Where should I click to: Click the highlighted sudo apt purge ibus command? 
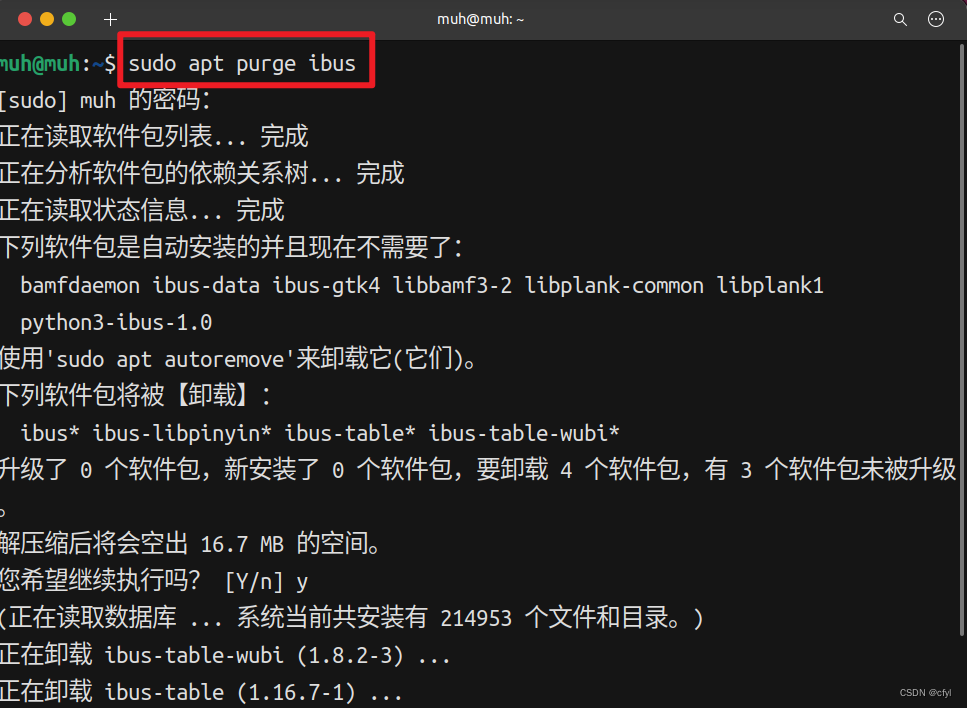click(242, 64)
